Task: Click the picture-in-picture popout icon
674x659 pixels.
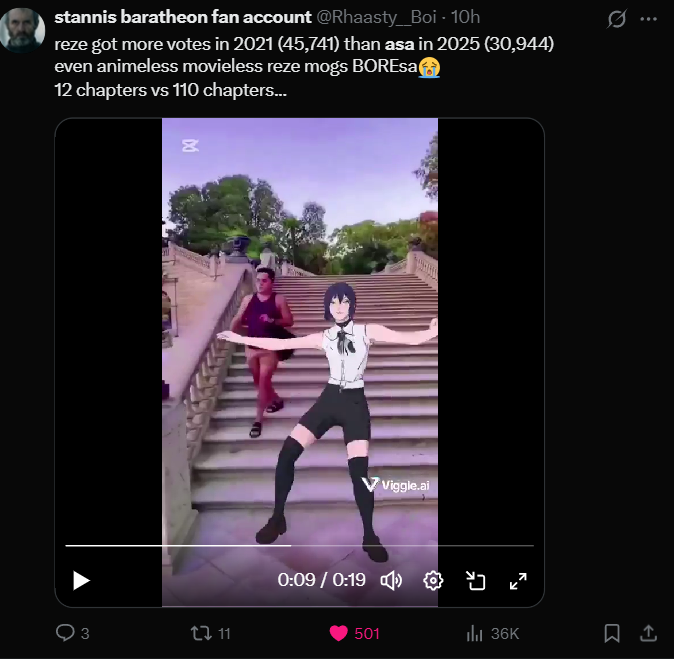Action: point(475,581)
